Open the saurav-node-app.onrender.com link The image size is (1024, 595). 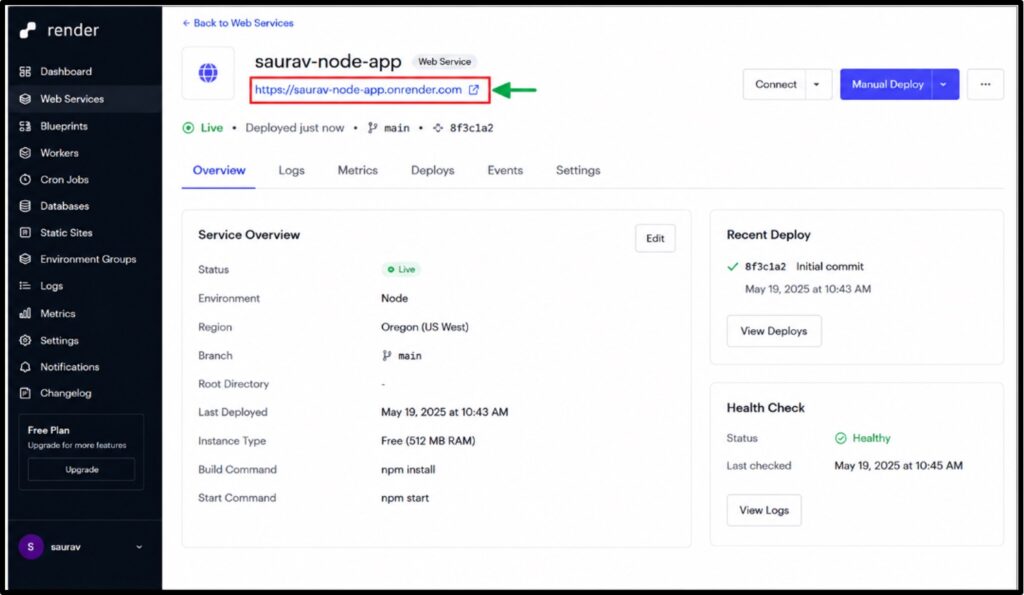(x=358, y=89)
